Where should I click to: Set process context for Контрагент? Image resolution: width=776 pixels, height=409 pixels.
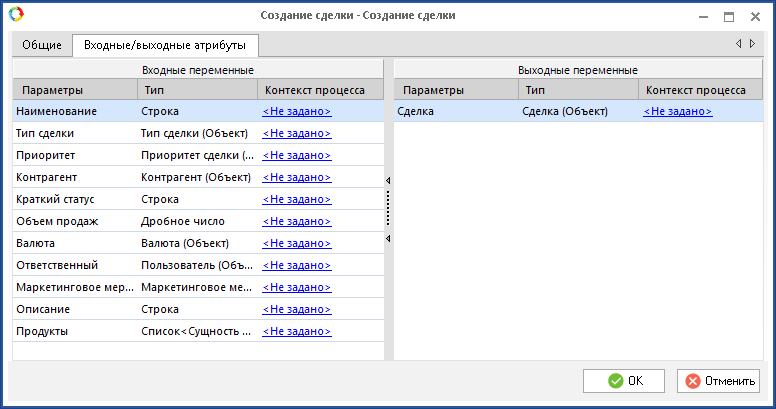(x=297, y=177)
